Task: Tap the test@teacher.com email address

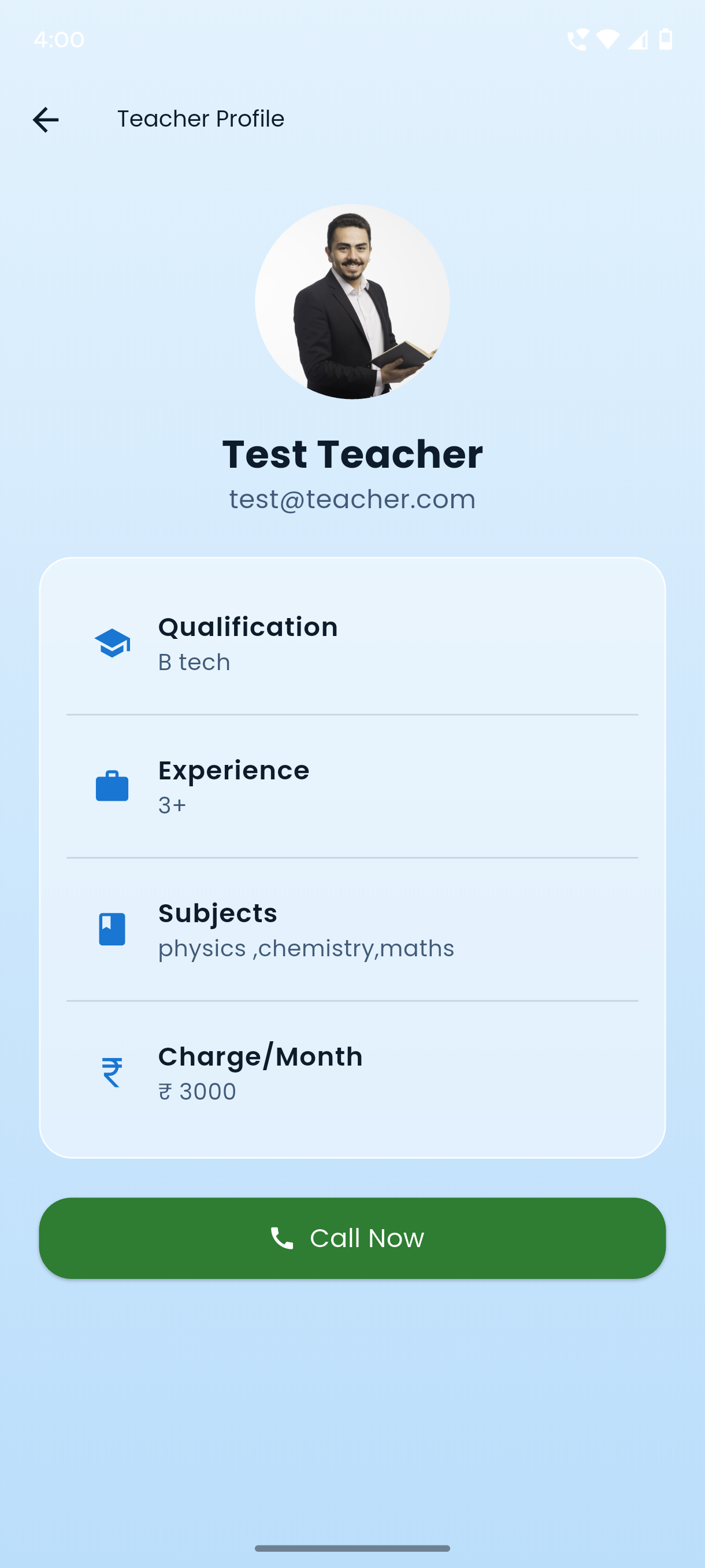Action: coord(352,499)
